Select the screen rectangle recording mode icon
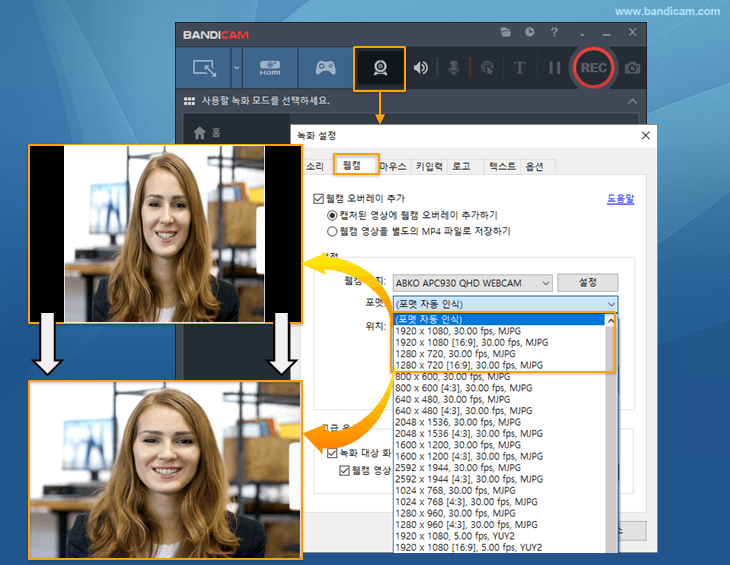Viewport: 730px width, 565px height. click(204, 69)
